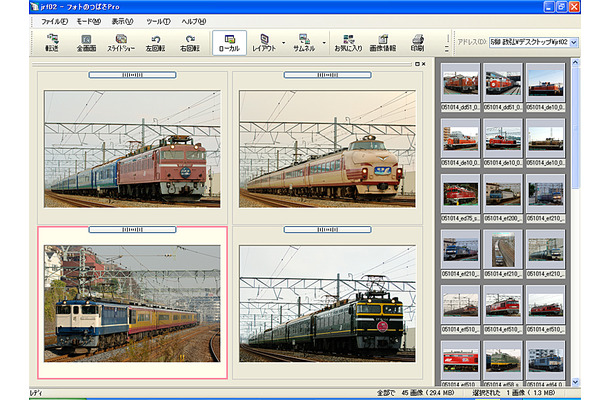Rotate image right with 右回転
Image resolution: width=610 pixels, height=400 pixels.
pyautogui.click(x=190, y=43)
